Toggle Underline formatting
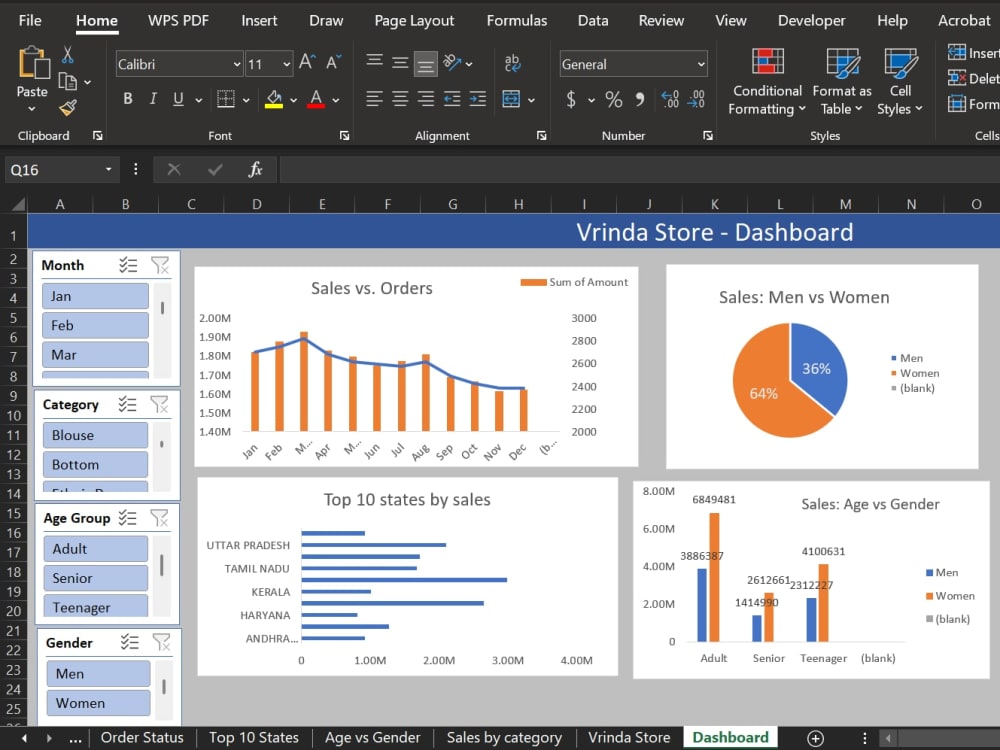The image size is (1000, 750). [x=179, y=99]
